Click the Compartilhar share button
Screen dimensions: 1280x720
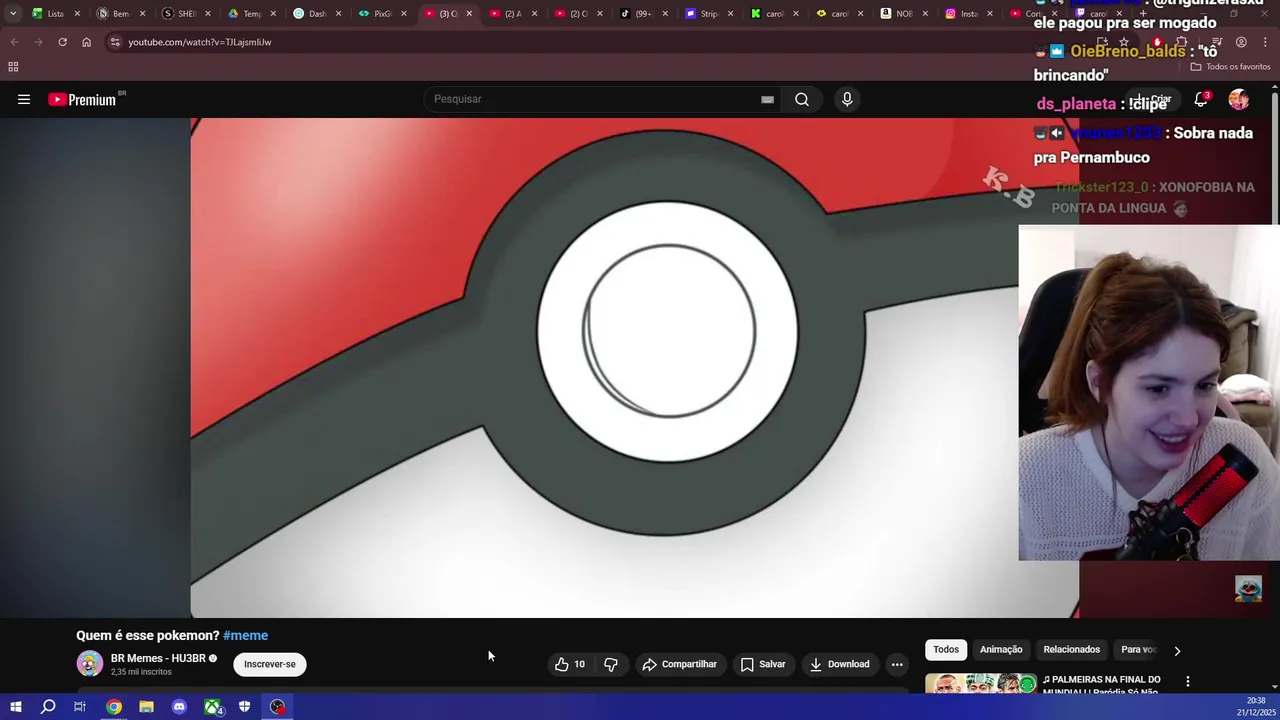680,664
